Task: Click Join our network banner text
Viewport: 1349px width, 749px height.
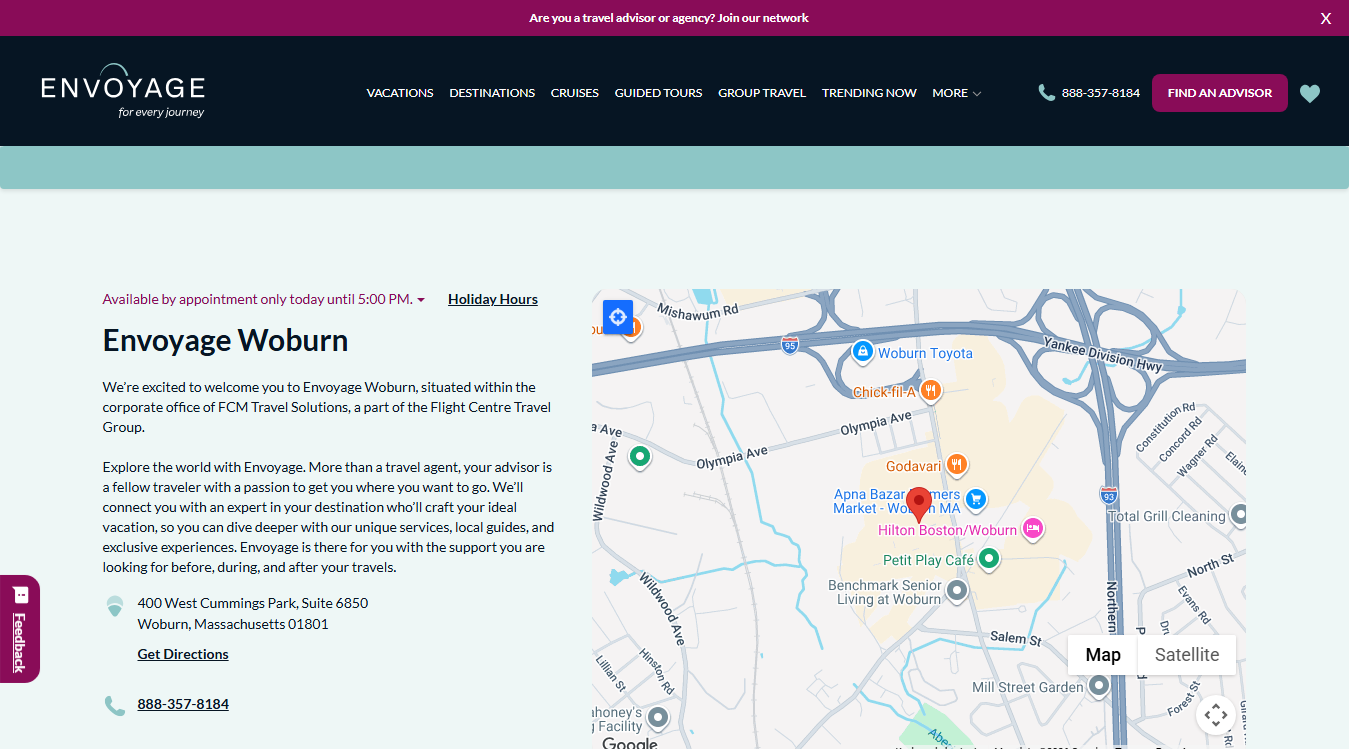Action: coord(763,18)
